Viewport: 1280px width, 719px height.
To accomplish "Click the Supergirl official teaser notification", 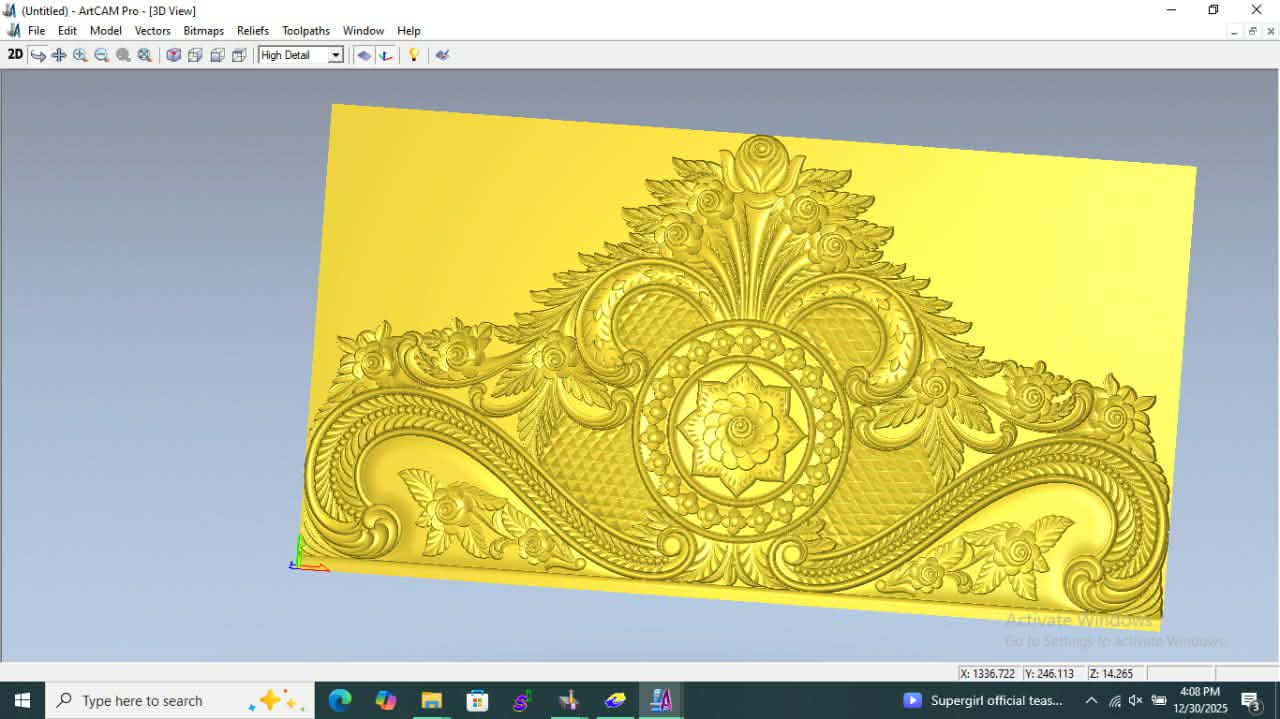I will (x=983, y=700).
